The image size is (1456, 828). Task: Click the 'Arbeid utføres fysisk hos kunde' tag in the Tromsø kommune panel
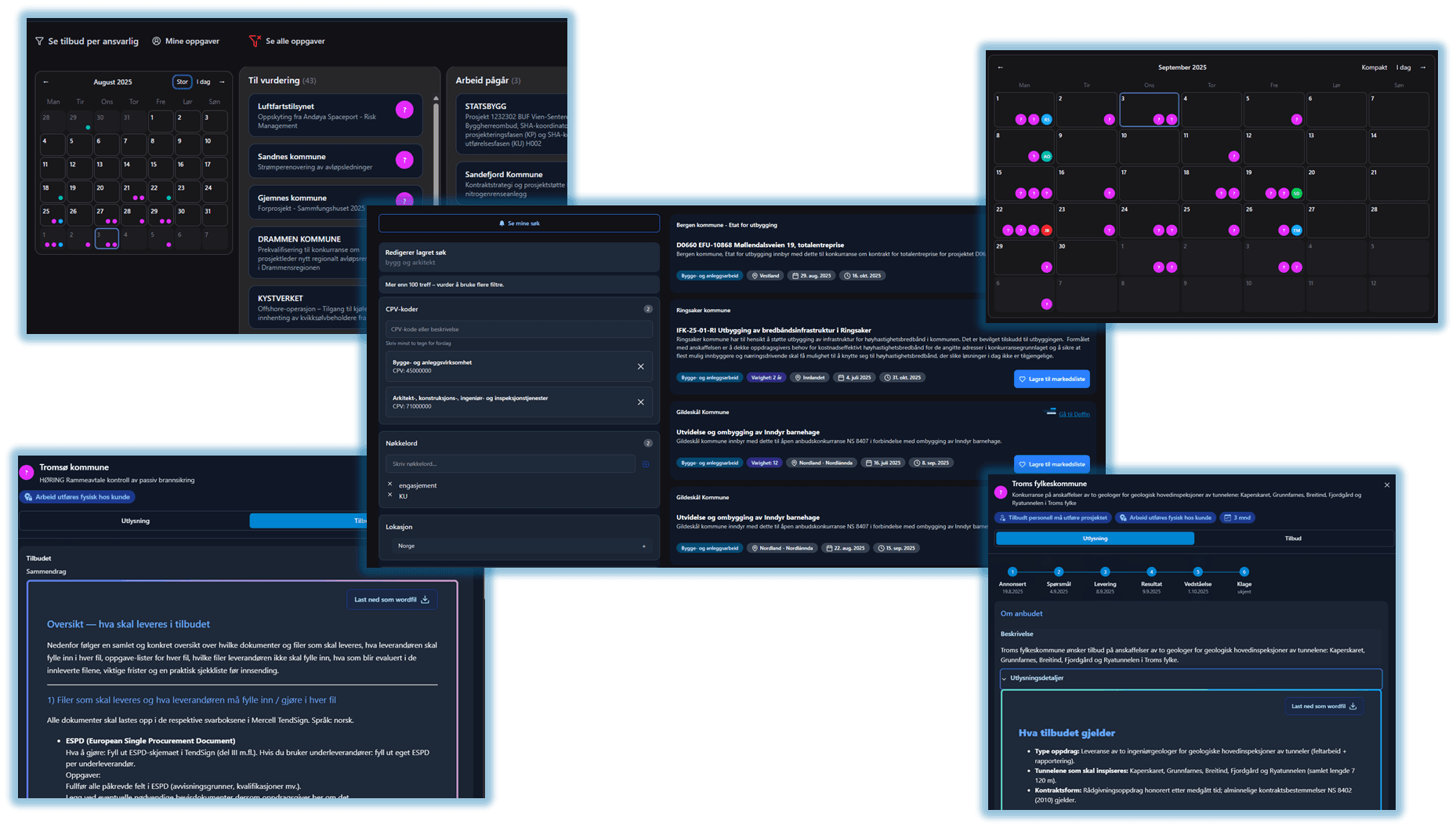(x=77, y=497)
